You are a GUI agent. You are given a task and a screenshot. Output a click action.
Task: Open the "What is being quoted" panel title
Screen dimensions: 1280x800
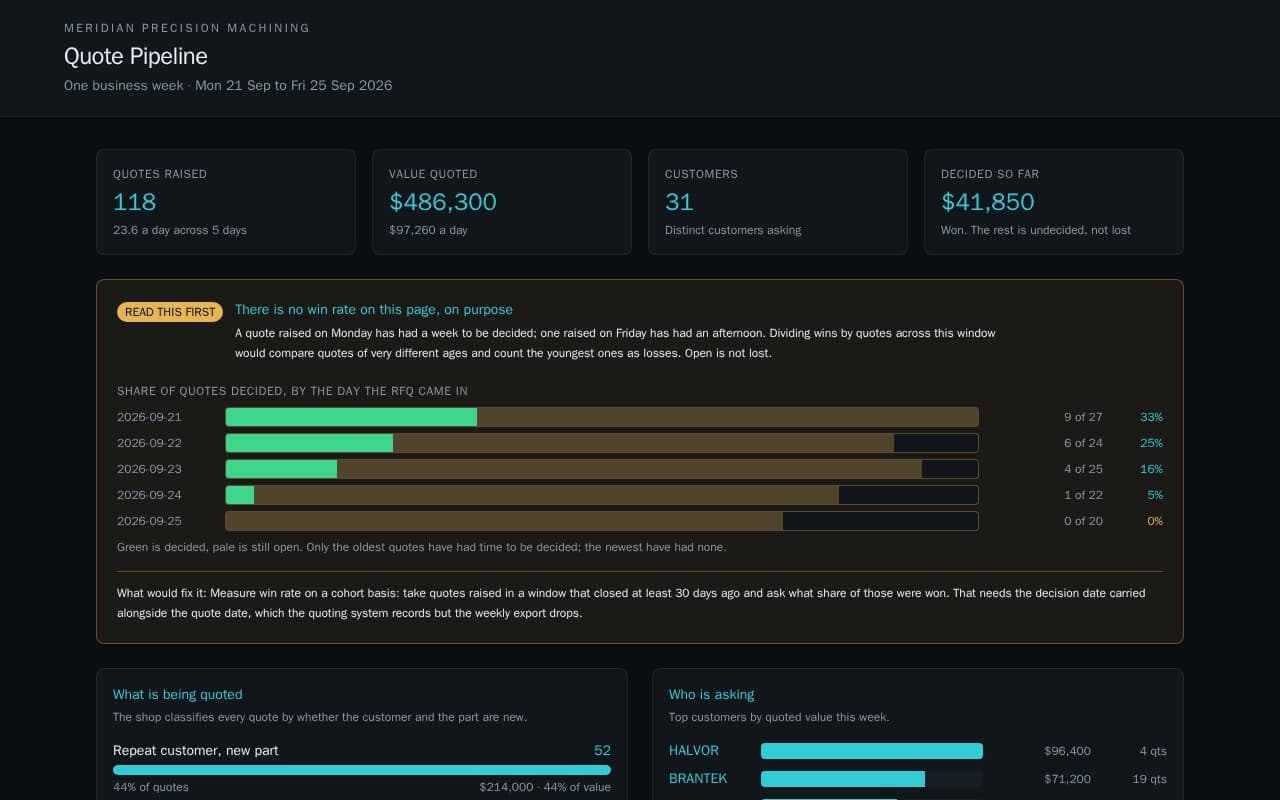[178, 695]
